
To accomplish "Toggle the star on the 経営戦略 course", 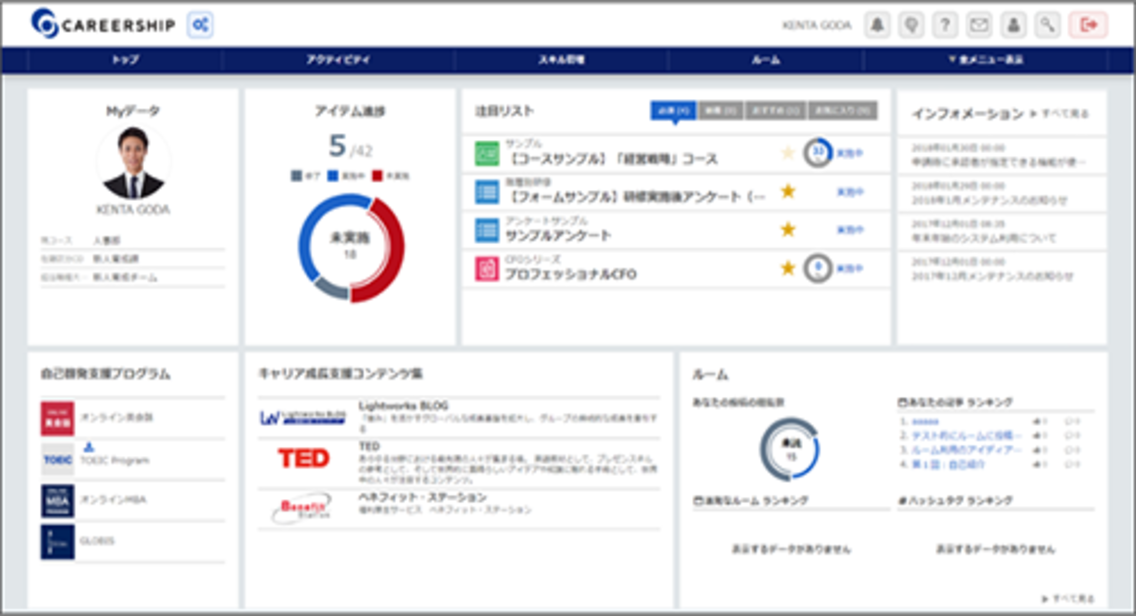I will 788,153.
